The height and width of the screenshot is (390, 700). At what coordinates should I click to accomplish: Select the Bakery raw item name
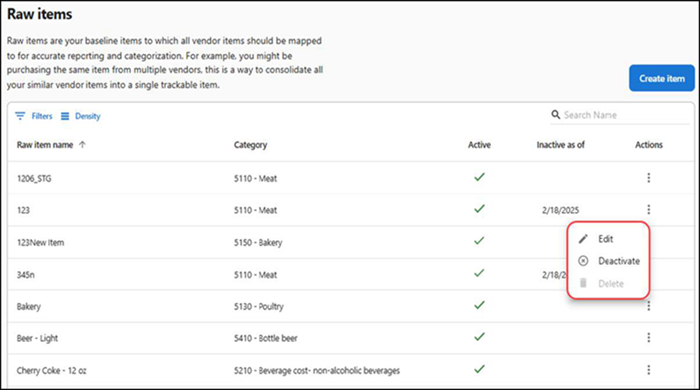(x=29, y=307)
